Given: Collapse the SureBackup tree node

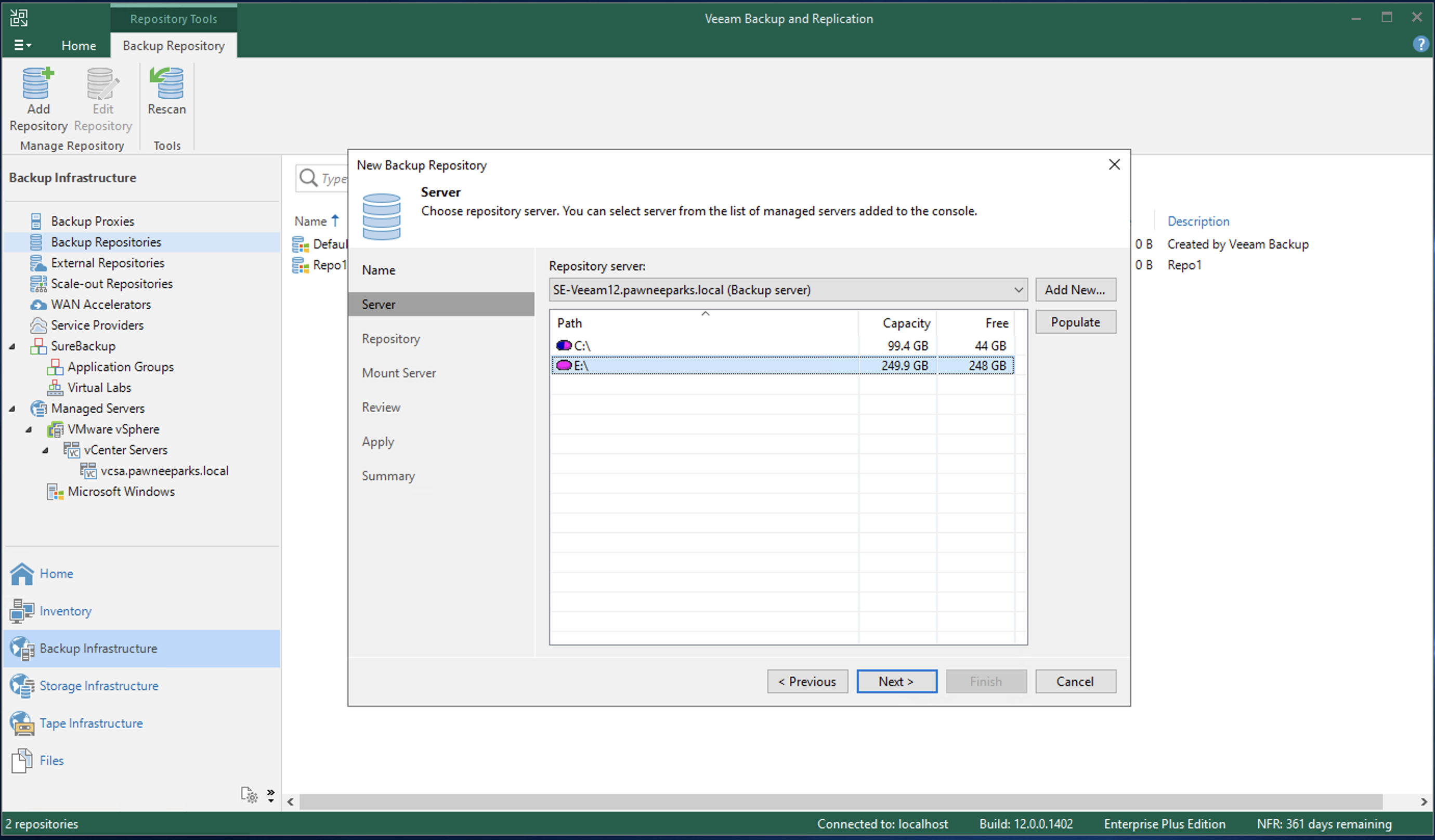Looking at the screenshot, I should pyautogui.click(x=12, y=346).
